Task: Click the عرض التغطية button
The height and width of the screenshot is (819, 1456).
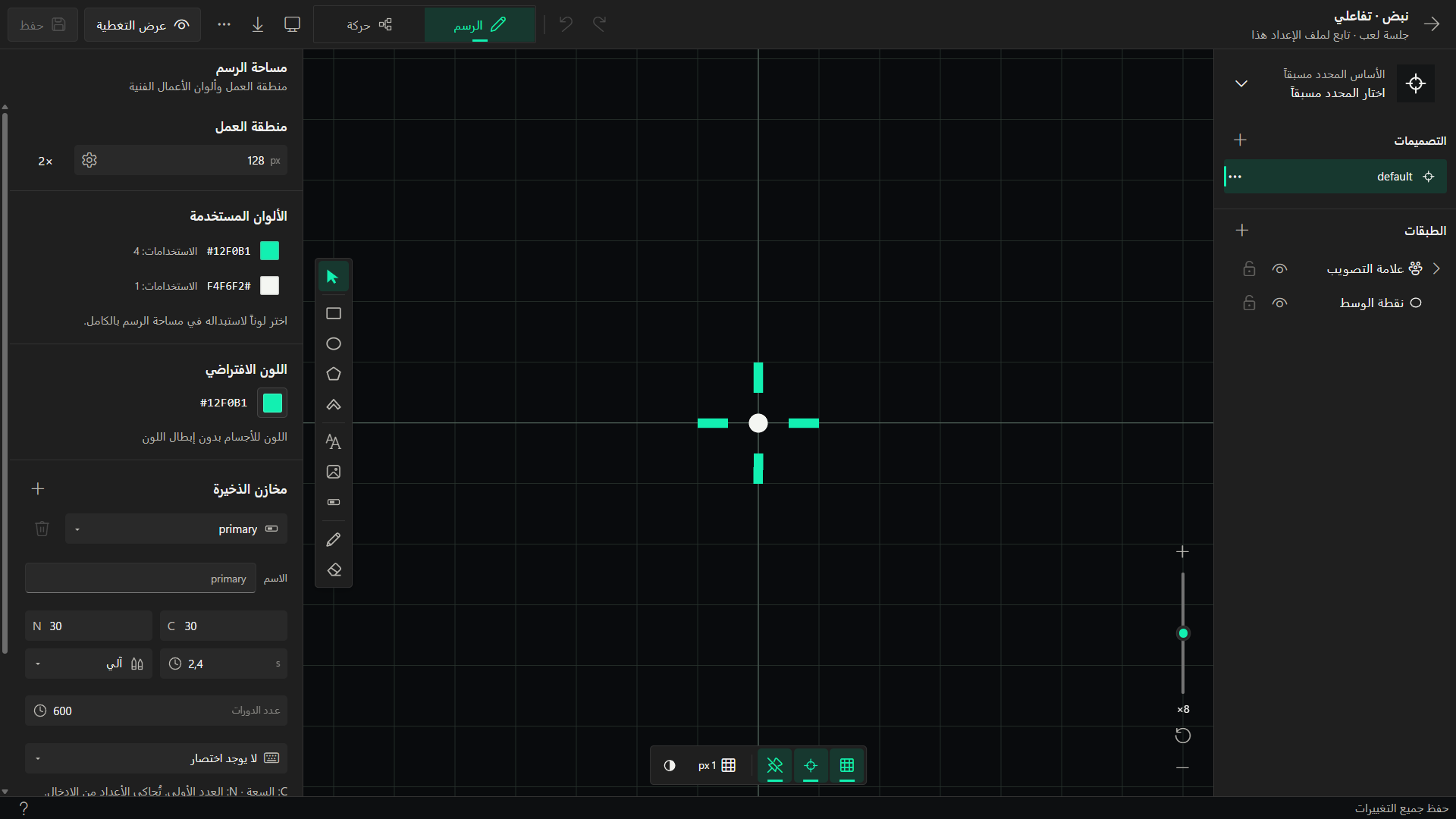Action: click(143, 24)
